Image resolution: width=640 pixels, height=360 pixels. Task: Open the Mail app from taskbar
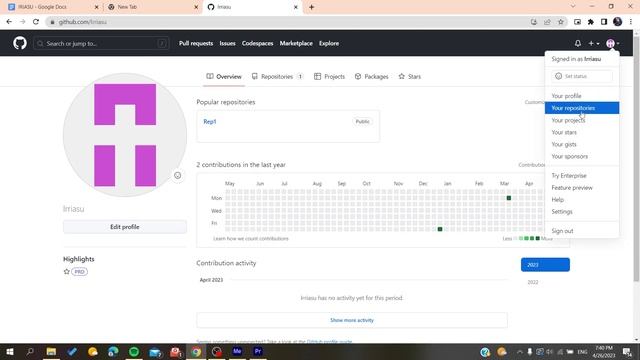coord(155,351)
